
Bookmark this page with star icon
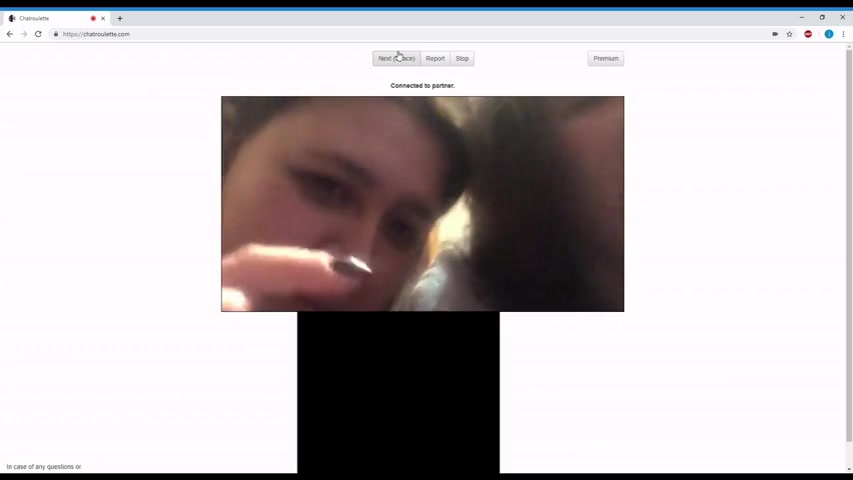[789, 34]
